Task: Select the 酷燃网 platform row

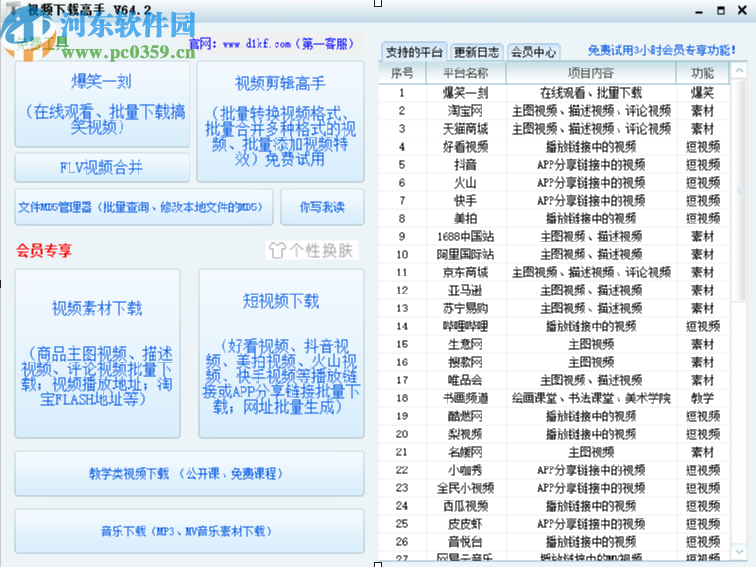Action: [x=554, y=416]
